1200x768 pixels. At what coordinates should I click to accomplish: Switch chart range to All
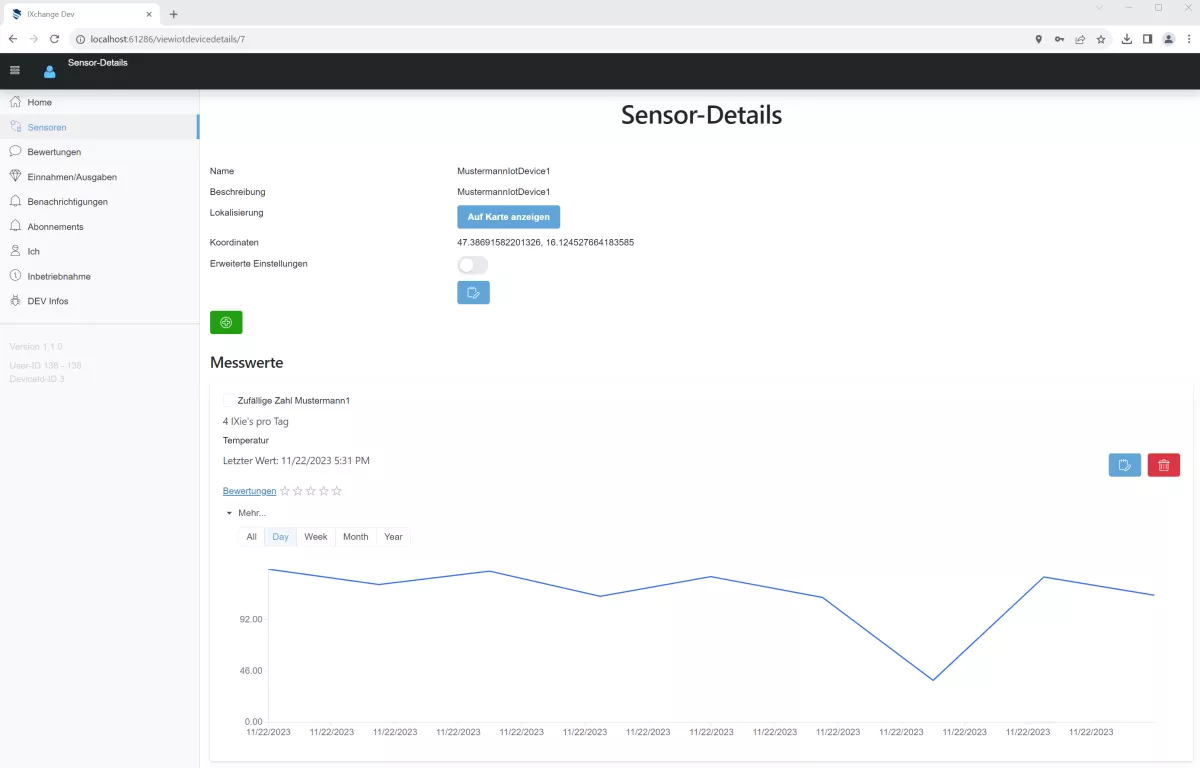(x=252, y=537)
